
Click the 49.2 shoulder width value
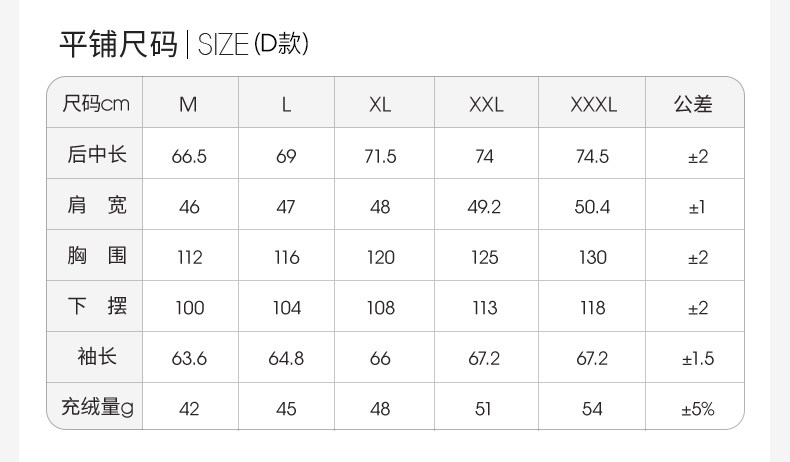[x=484, y=207]
